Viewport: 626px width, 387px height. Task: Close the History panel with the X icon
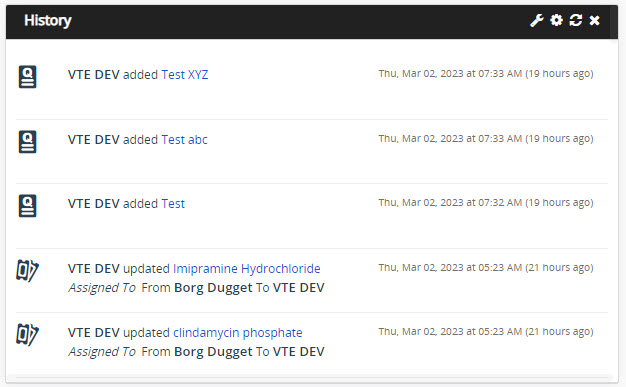(594, 20)
